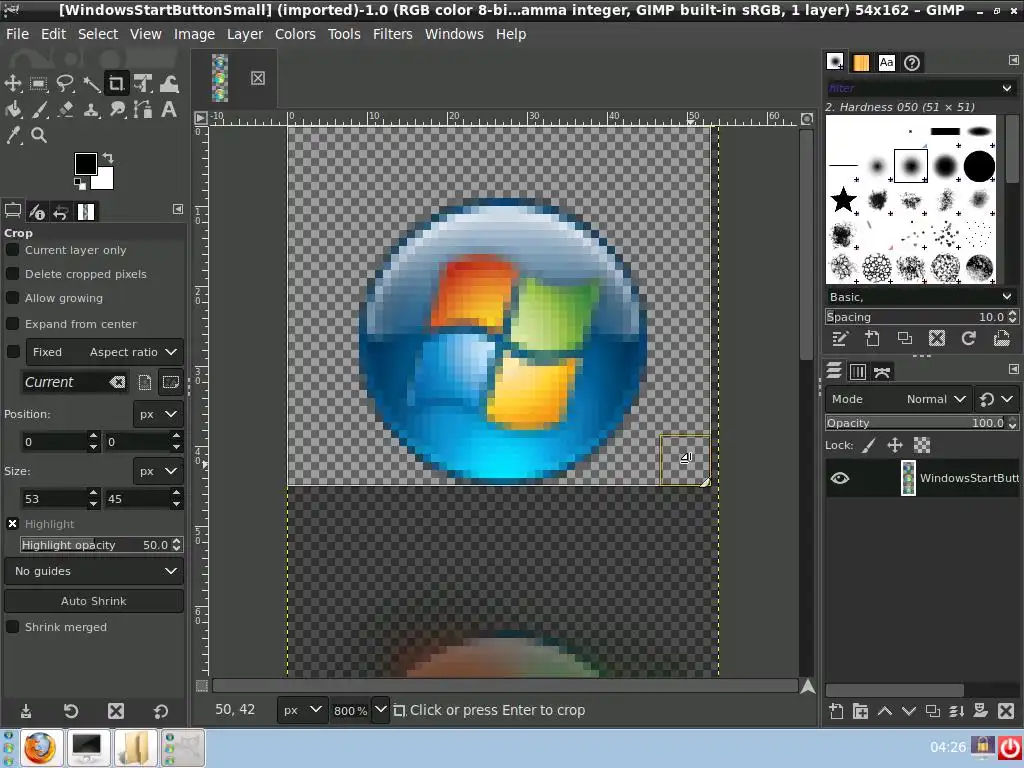Click the Auto Shrink button
This screenshot has height=768, width=1024.
pos(94,601)
